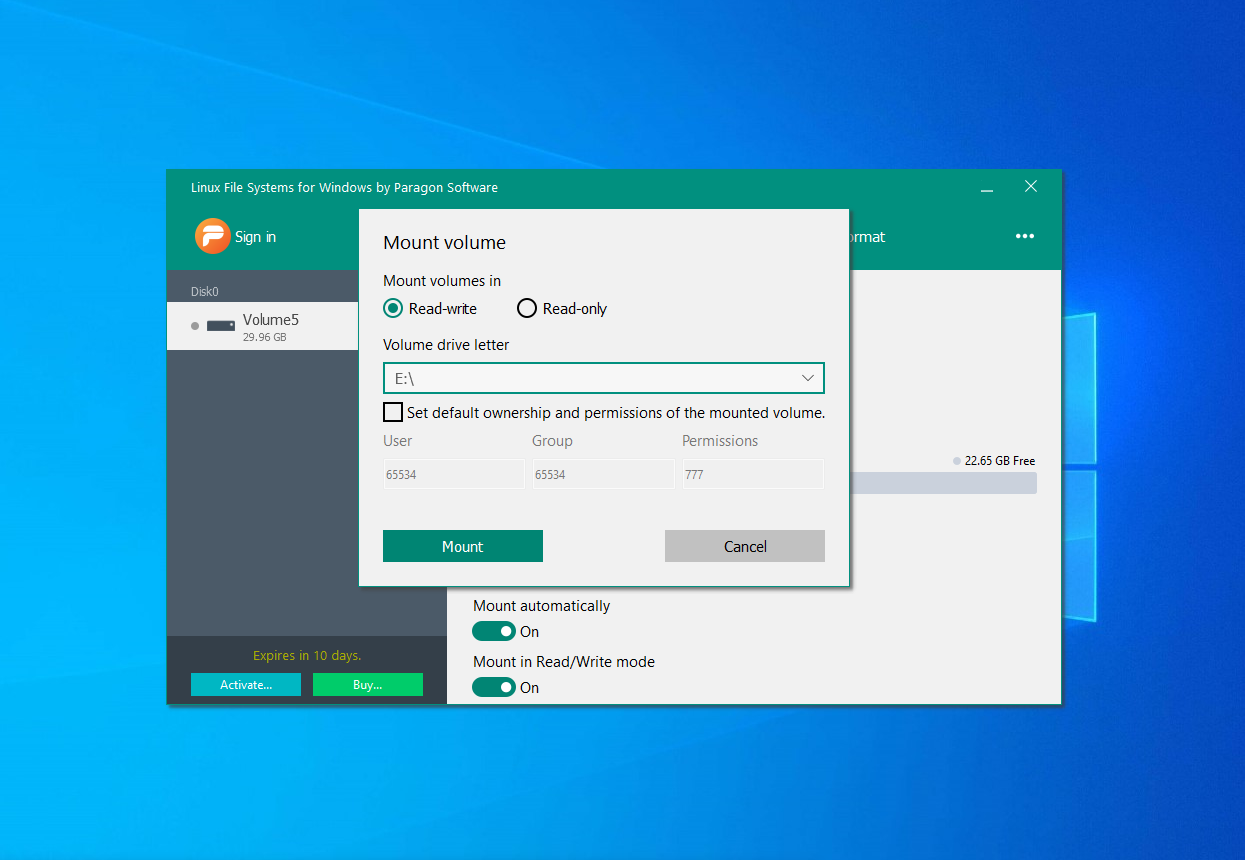Click the User field showing 65534
The image size is (1245, 860).
pyautogui.click(x=453, y=473)
